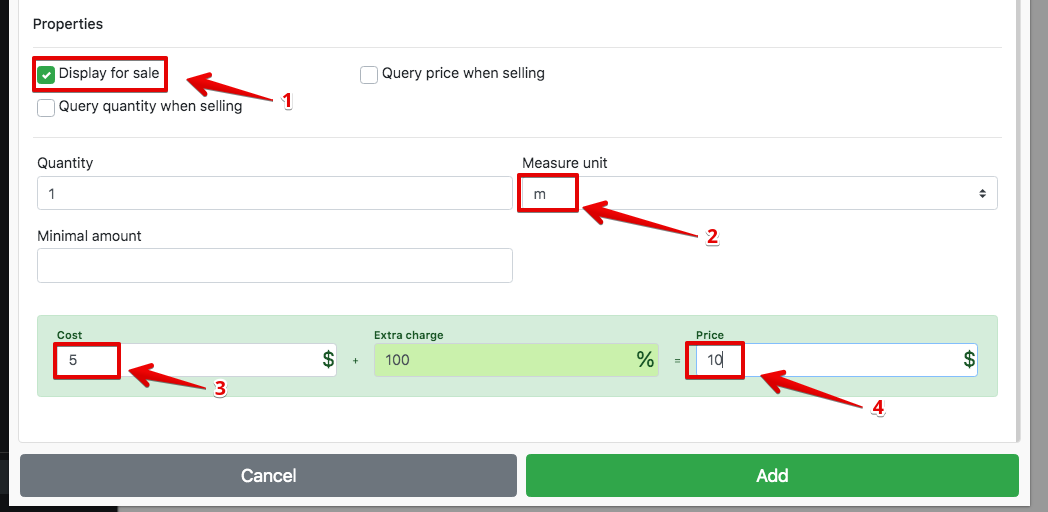Click the dollar icon in Cost field
This screenshot has height=512, width=1048.
coord(329,360)
